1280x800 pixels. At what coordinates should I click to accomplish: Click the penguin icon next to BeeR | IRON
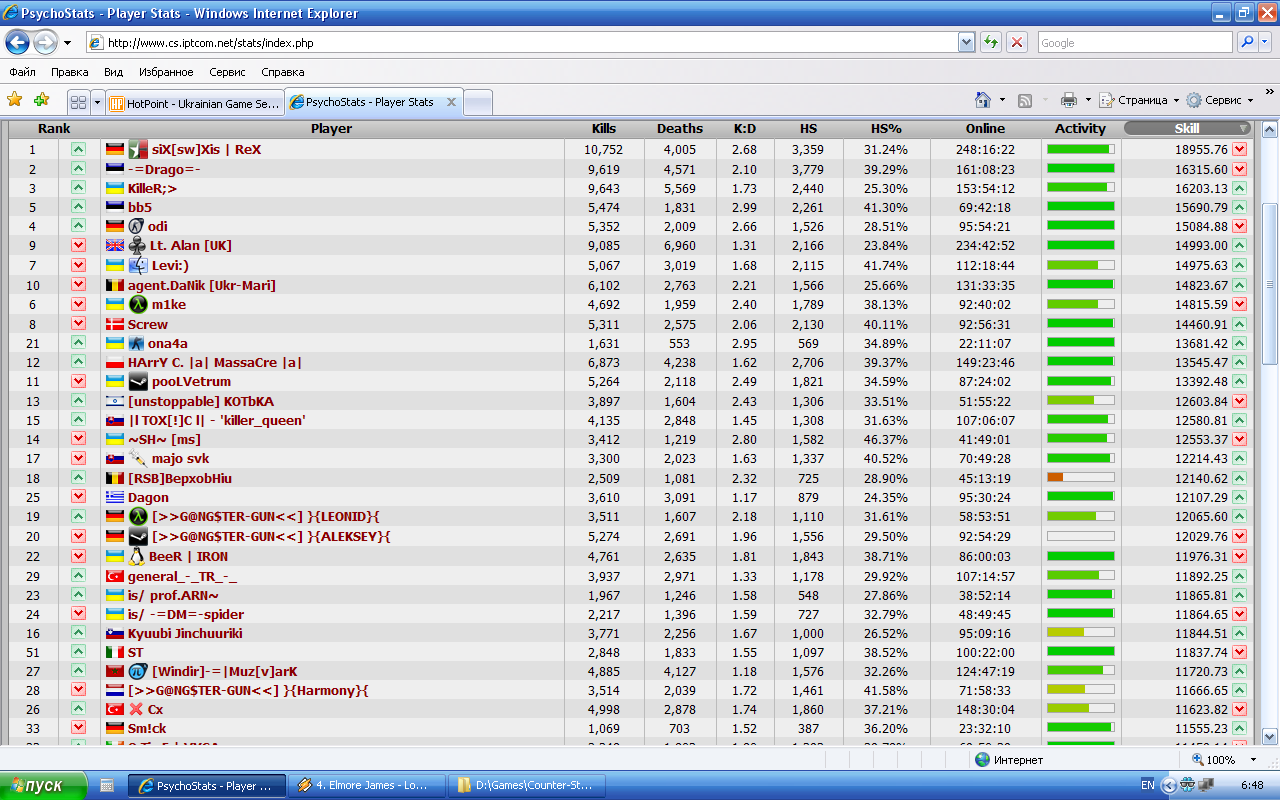pyautogui.click(x=137, y=556)
